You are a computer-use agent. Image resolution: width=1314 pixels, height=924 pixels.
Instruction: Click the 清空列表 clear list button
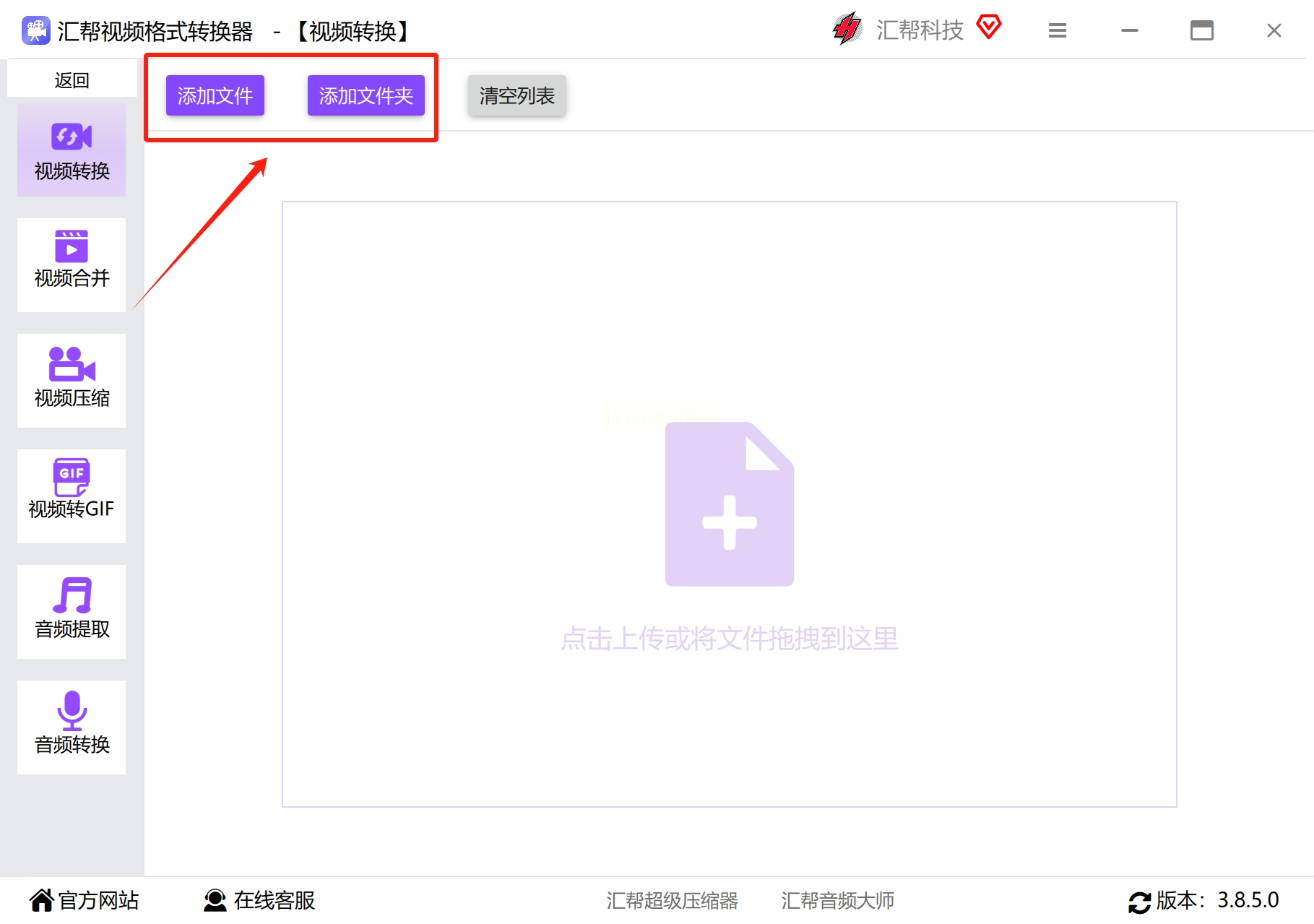pyautogui.click(x=517, y=95)
